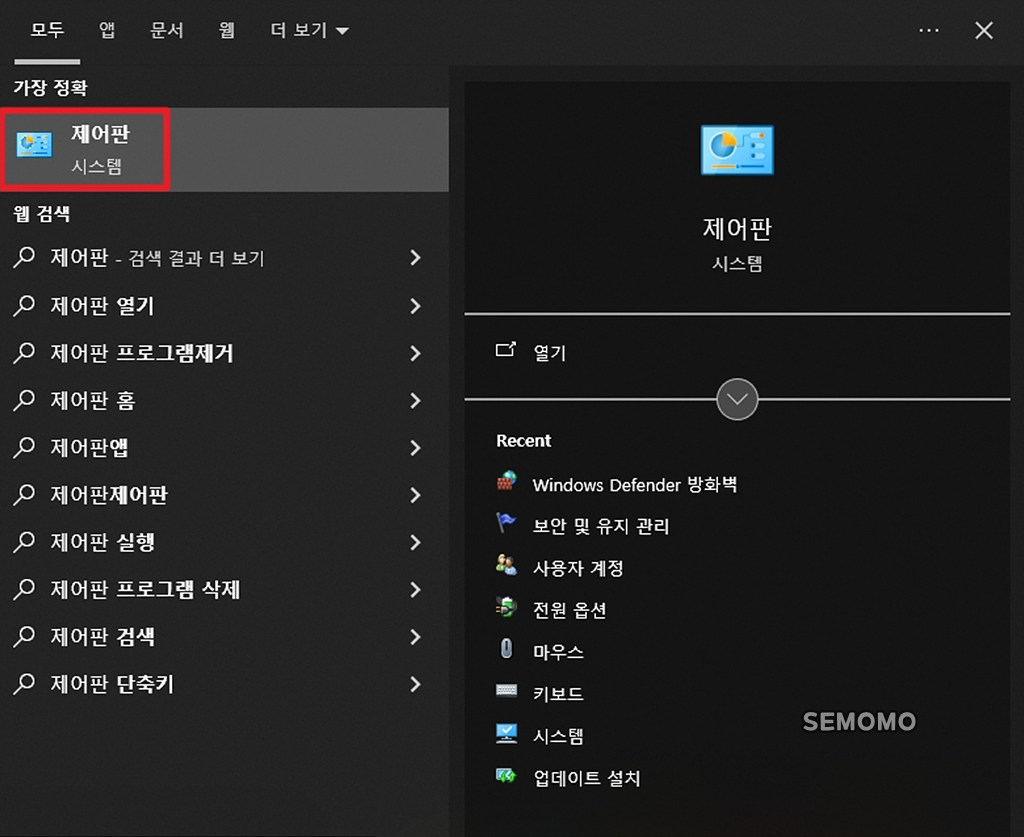Click the 업데이트 설치 update icon
The width and height of the screenshot is (1024, 837).
506,776
